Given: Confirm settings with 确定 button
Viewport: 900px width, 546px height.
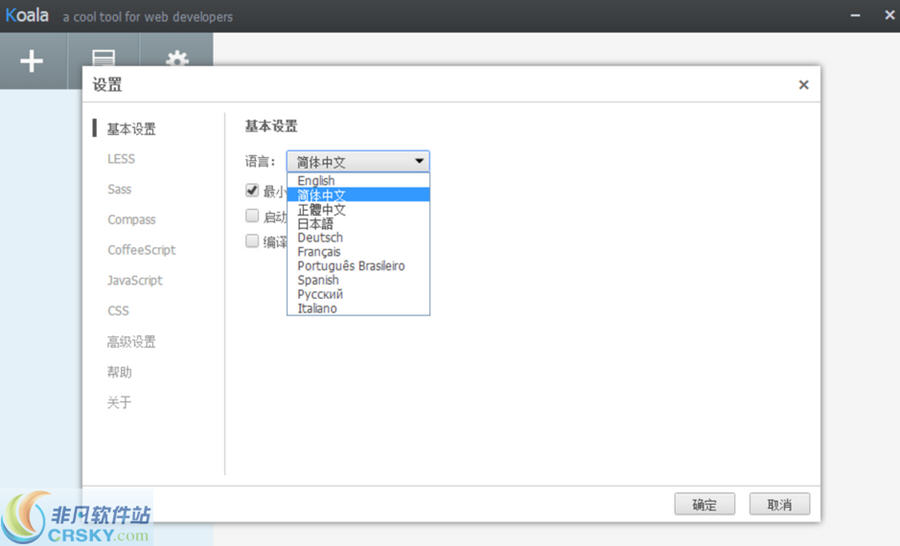Looking at the screenshot, I should click(704, 504).
